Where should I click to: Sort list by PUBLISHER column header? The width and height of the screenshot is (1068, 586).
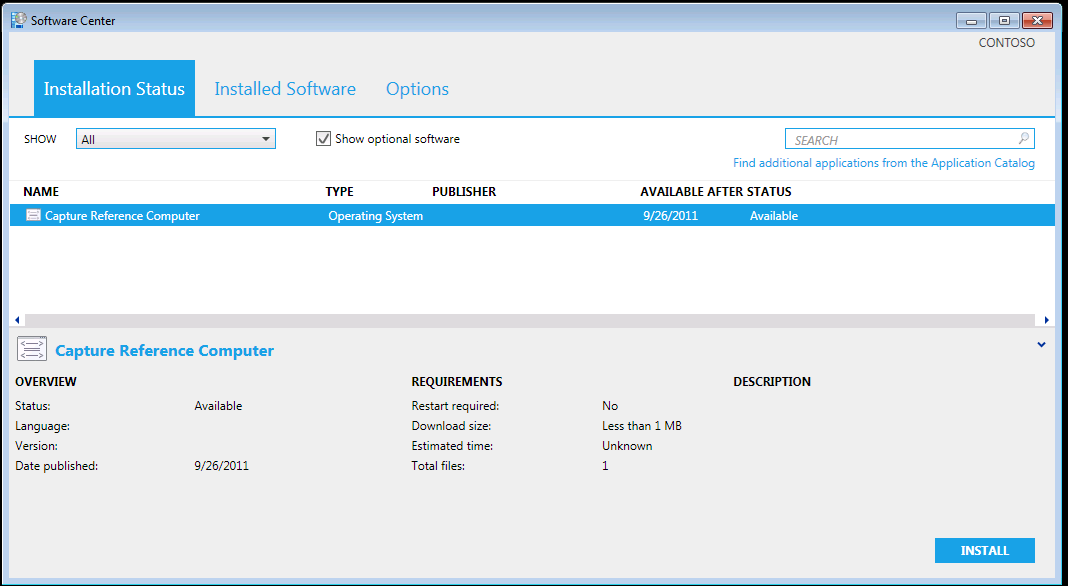tap(464, 191)
